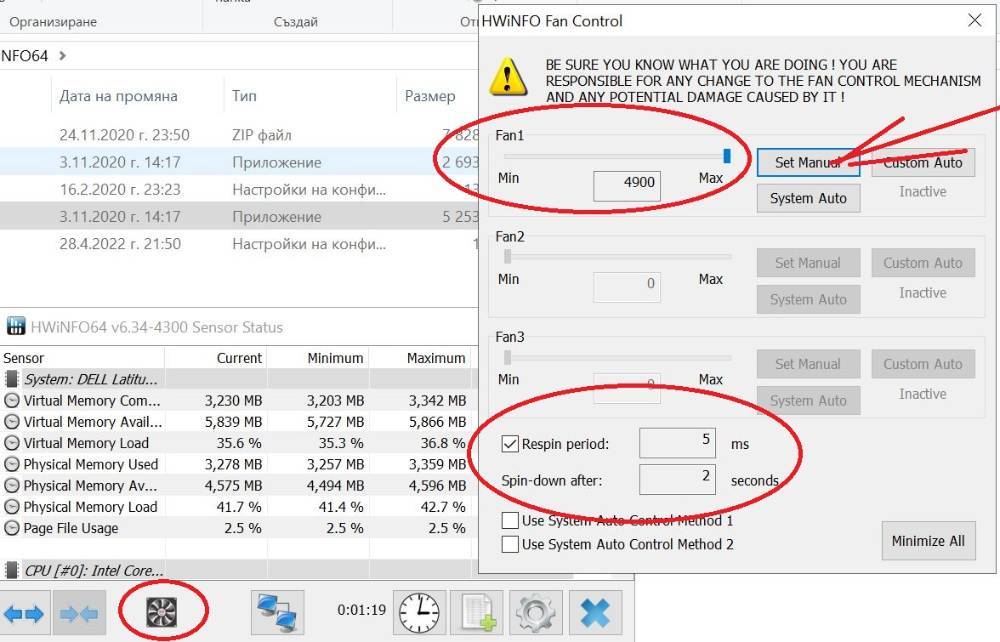Click the clock reset timer icon
The height and width of the screenshot is (642, 1000).
pyautogui.click(x=419, y=613)
